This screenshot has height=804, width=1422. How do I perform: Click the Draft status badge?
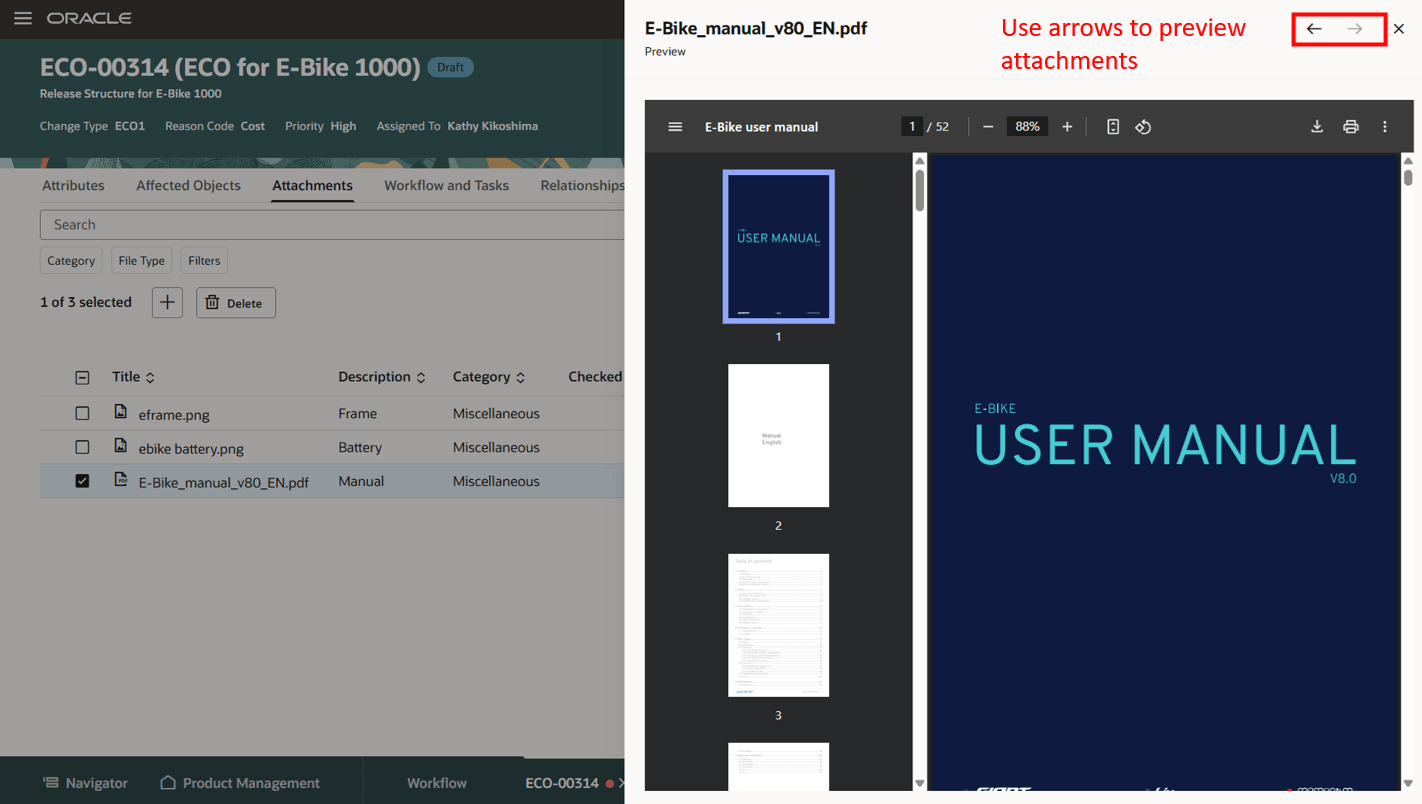tap(451, 67)
